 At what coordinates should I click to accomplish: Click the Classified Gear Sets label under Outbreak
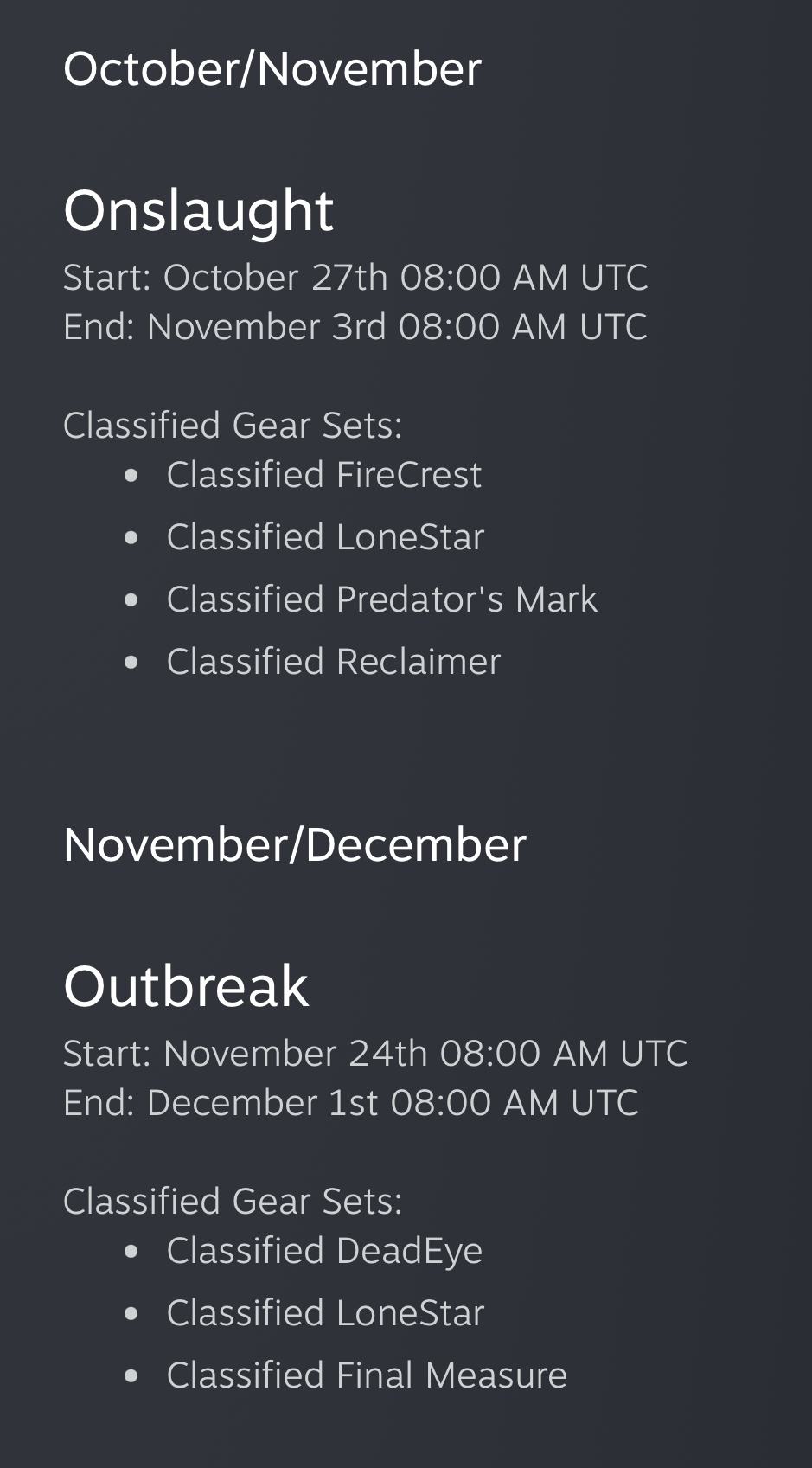[233, 1202]
